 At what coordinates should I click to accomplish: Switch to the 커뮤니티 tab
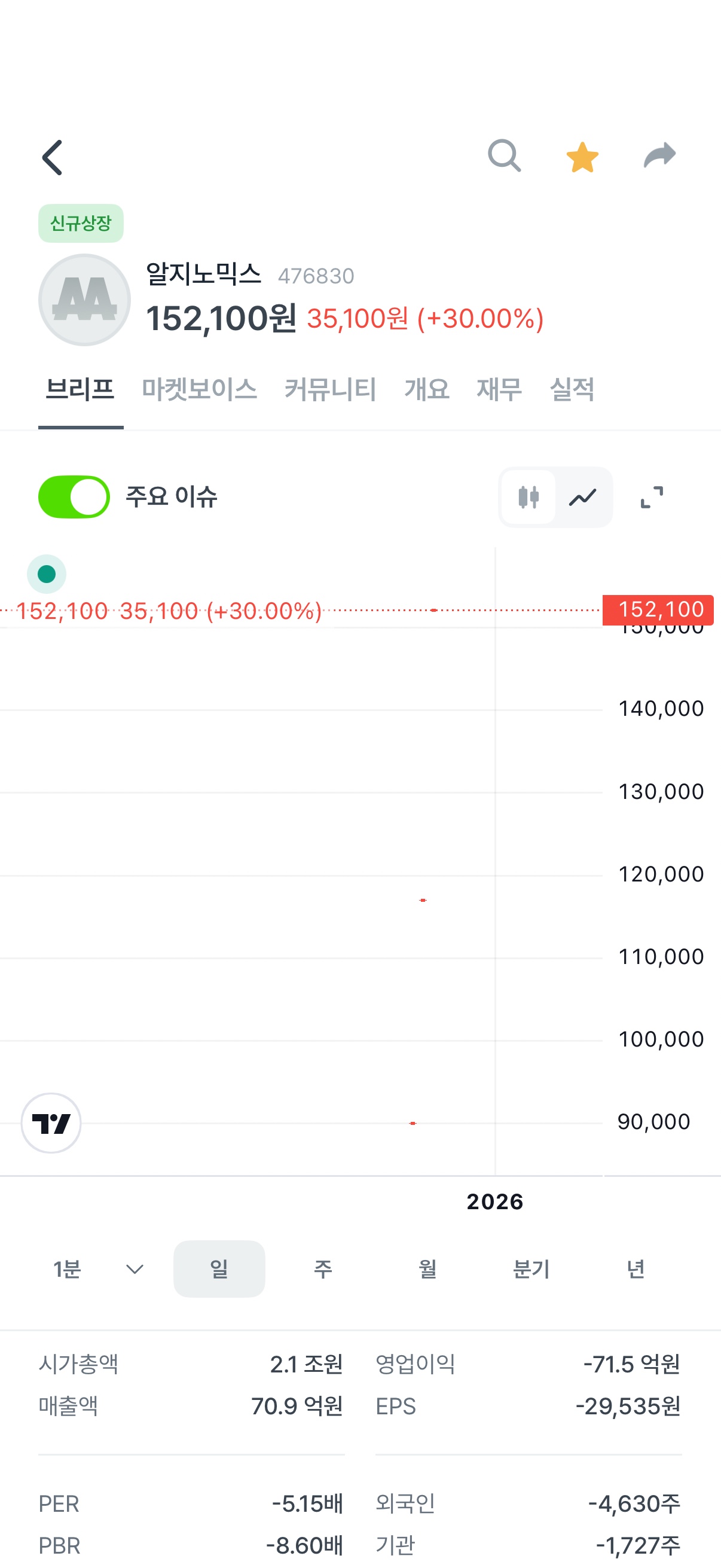pyautogui.click(x=331, y=389)
